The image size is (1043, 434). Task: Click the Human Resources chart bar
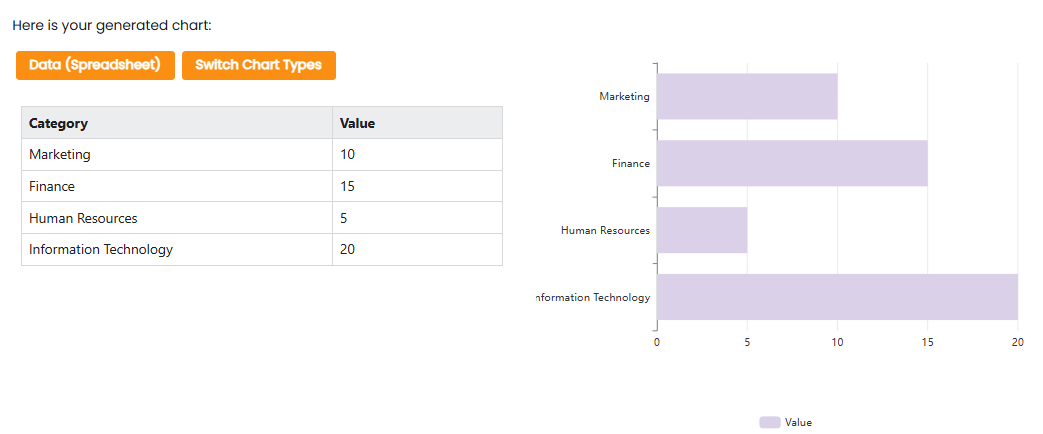tap(701, 230)
